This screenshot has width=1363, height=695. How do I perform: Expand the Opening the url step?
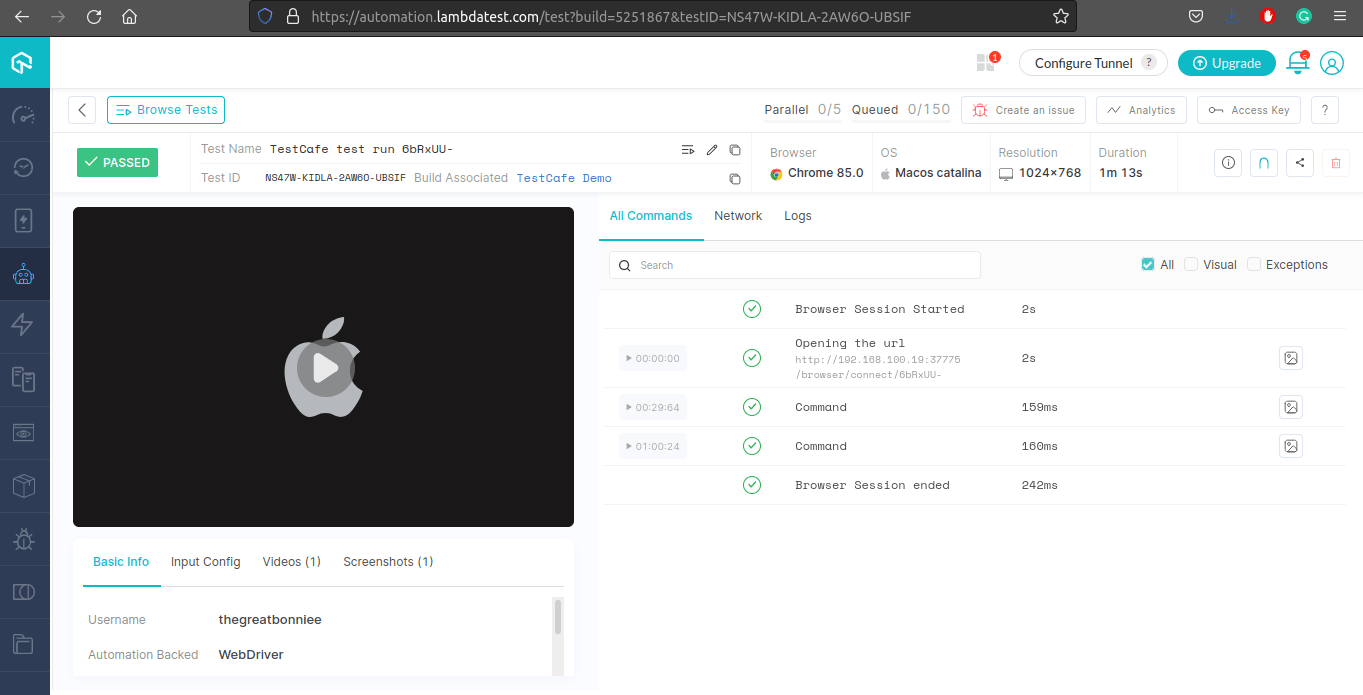point(652,358)
